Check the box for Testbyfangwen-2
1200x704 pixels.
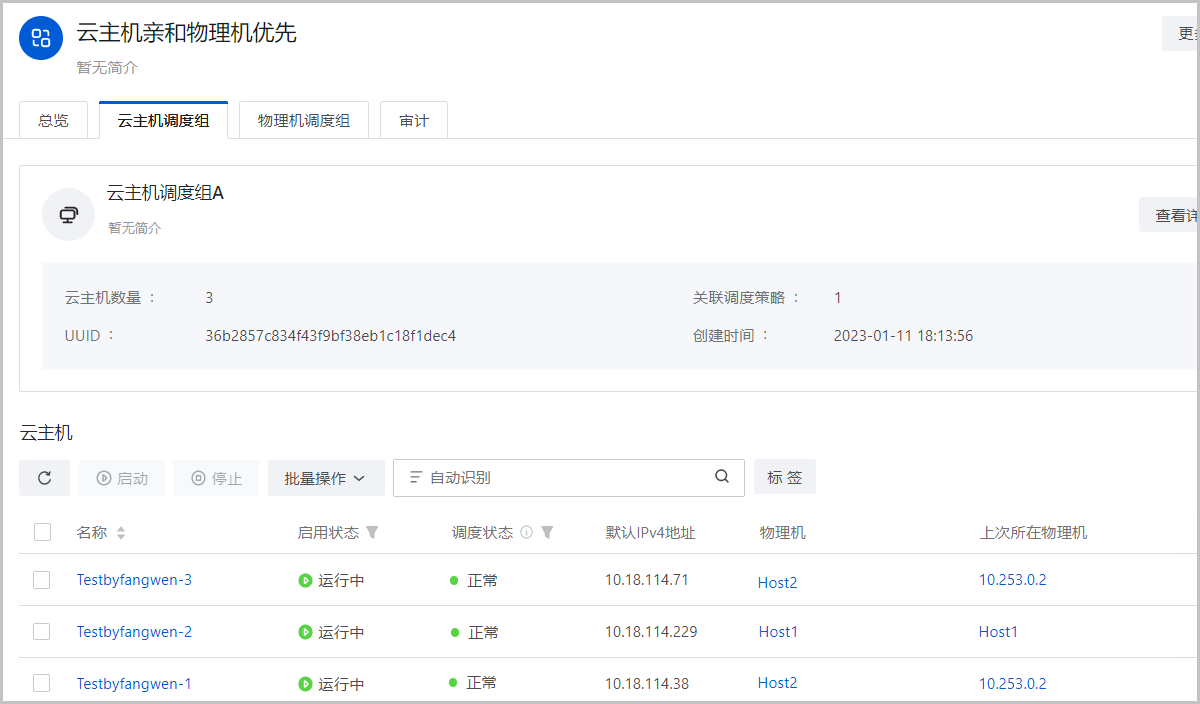coord(42,631)
